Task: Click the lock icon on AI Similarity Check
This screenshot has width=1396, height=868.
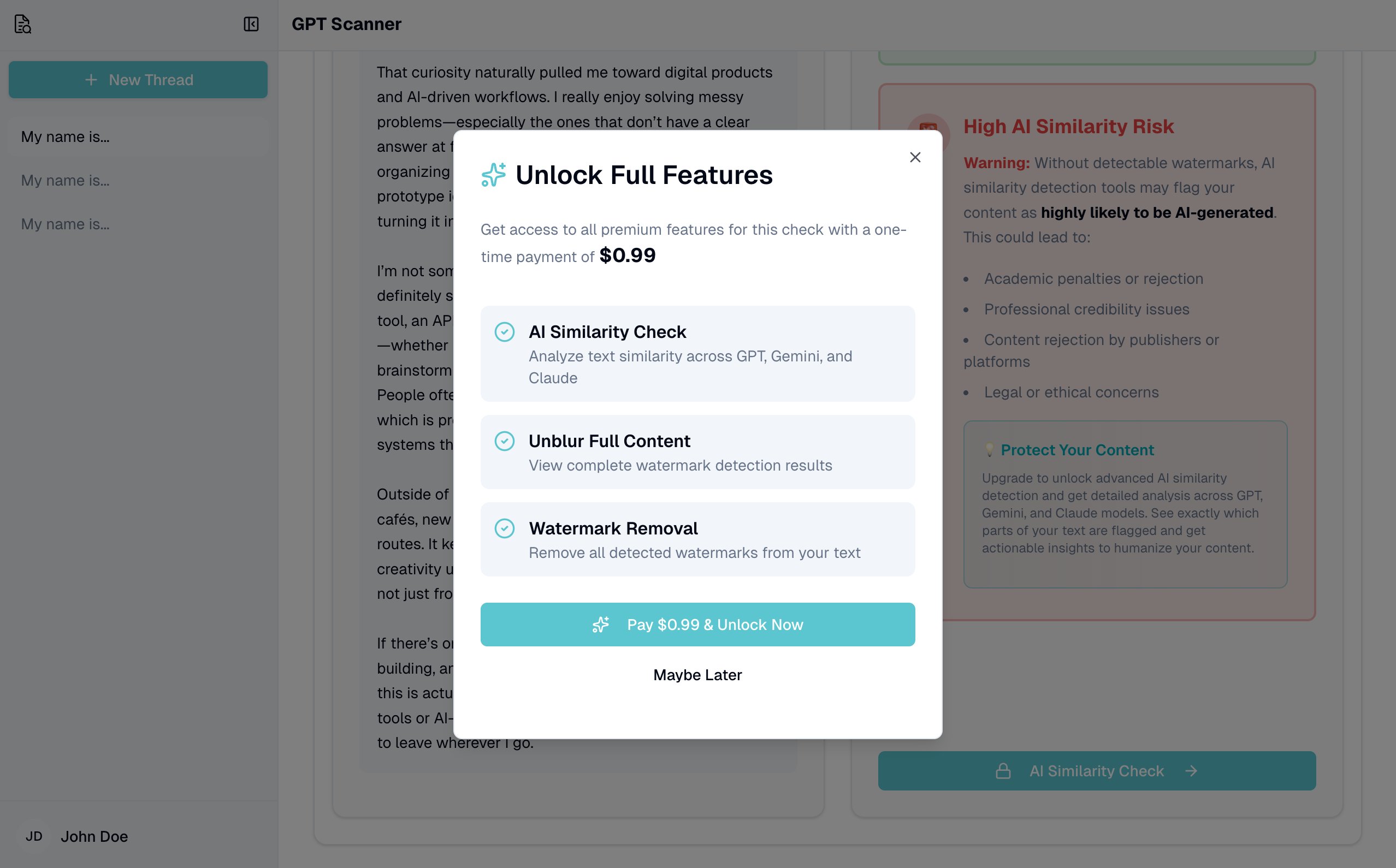Action: point(1003,771)
